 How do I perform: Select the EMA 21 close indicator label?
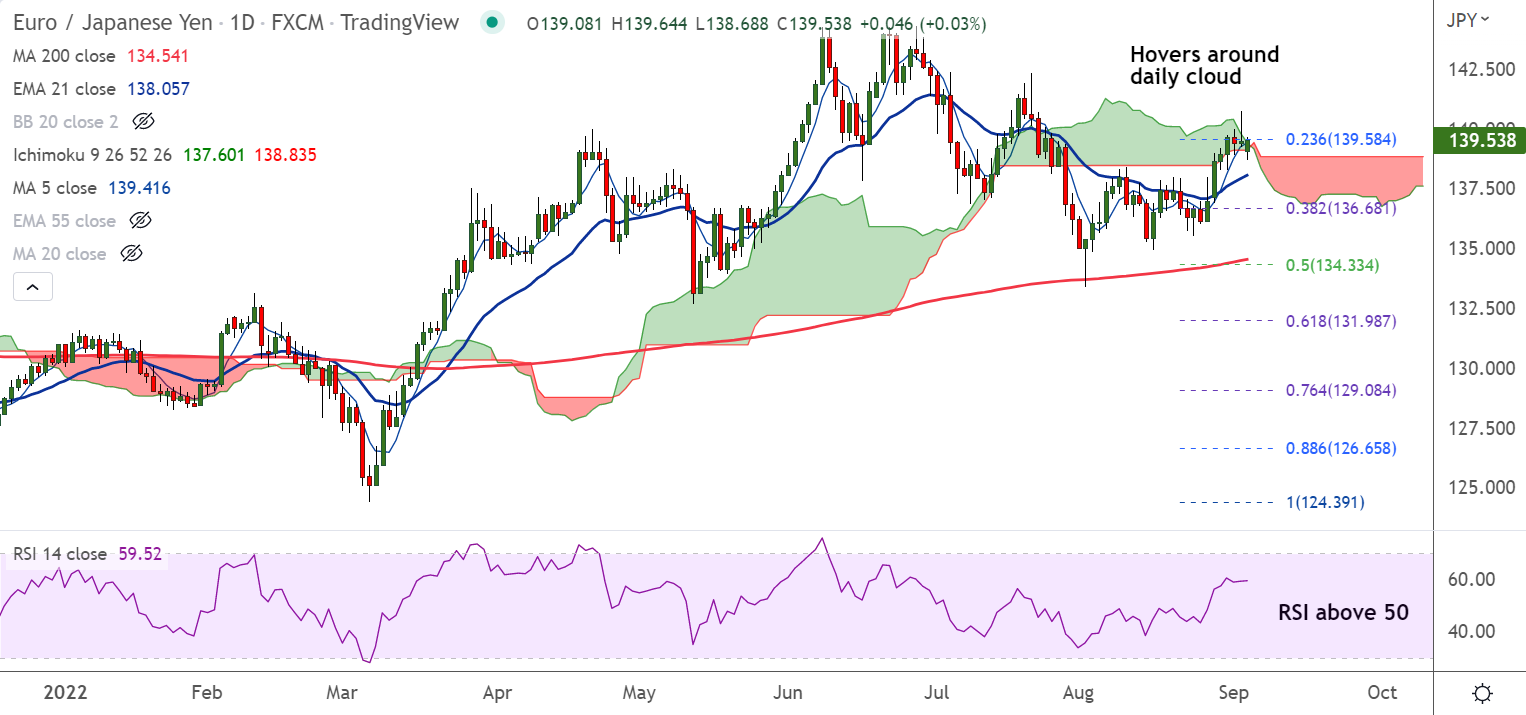64,89
